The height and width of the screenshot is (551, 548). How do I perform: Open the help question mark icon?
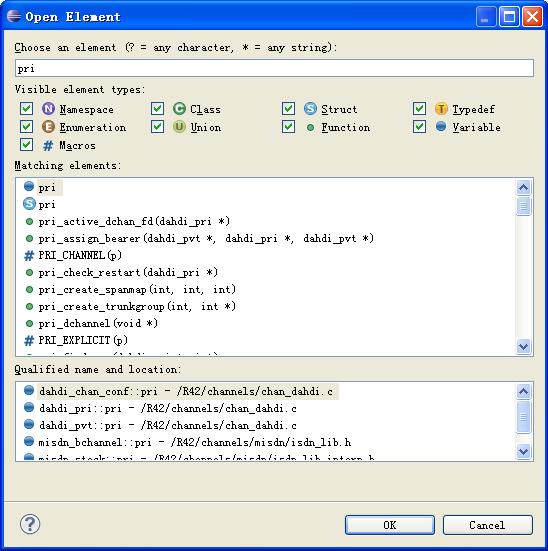pyautogui.click(x=30, y=524)
